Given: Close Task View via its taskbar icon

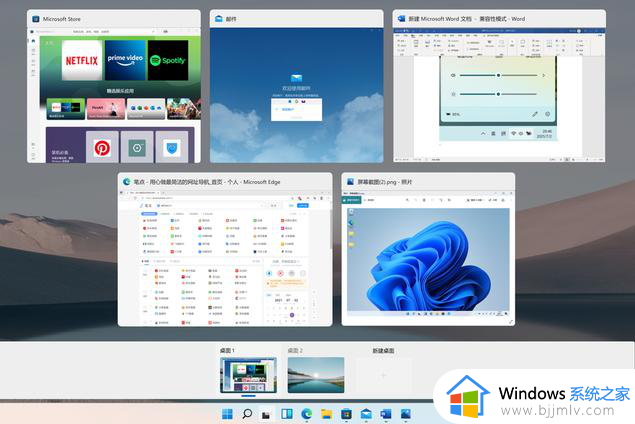Looking at the screenshot, I should pyautogui.click(x=266, y=414).
